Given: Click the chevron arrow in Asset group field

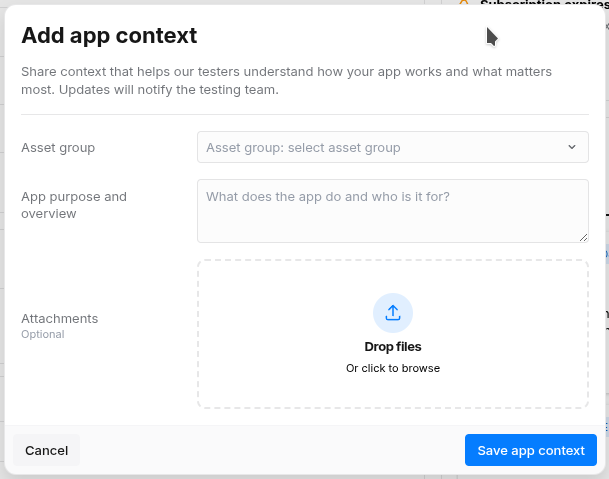Looking at the screenshot, I should pyautogui.click(x=572, y=147).
